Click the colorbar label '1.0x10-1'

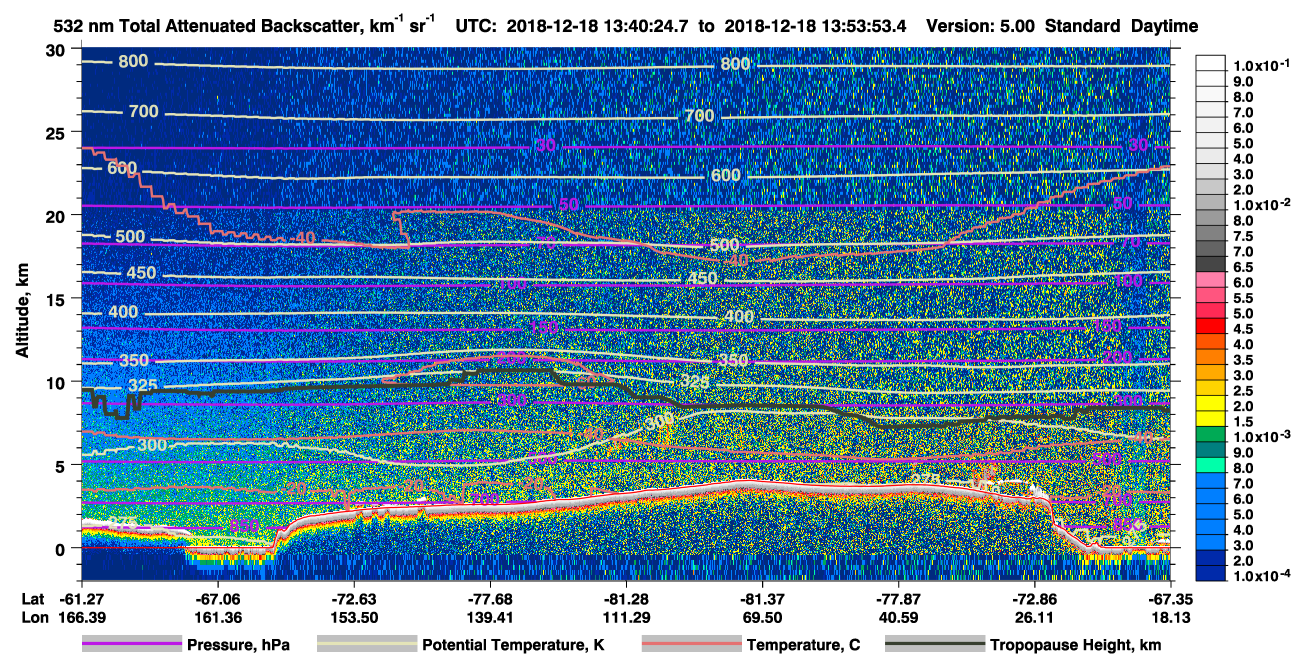pos(1263,66)
